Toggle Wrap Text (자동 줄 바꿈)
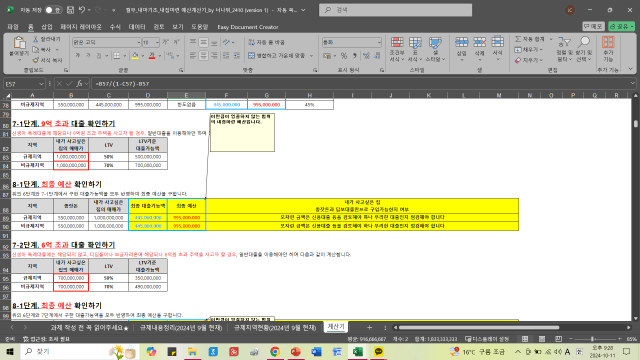The width and height of the screenshot is (640, 360). pos(267,42)
